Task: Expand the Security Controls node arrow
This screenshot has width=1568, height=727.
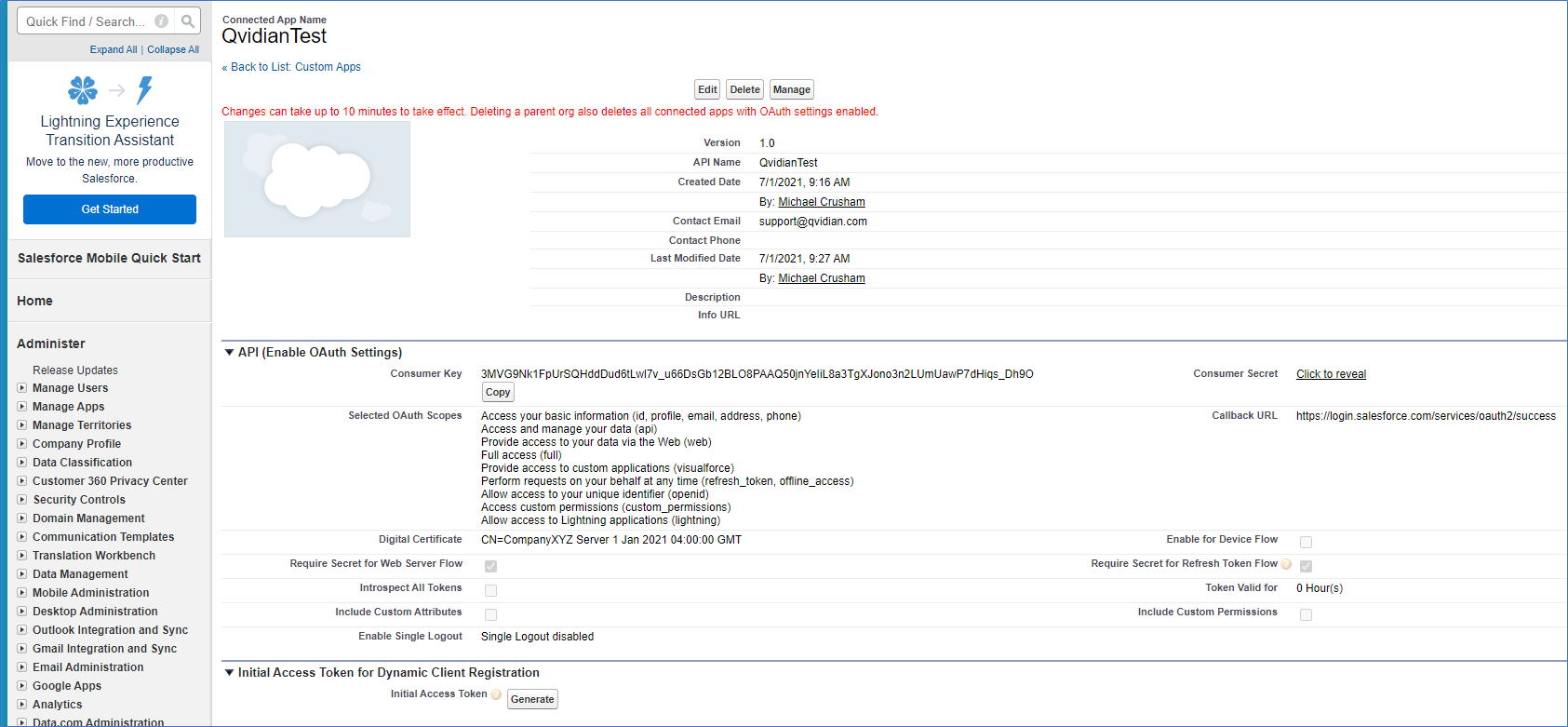Action: [22, 500]
